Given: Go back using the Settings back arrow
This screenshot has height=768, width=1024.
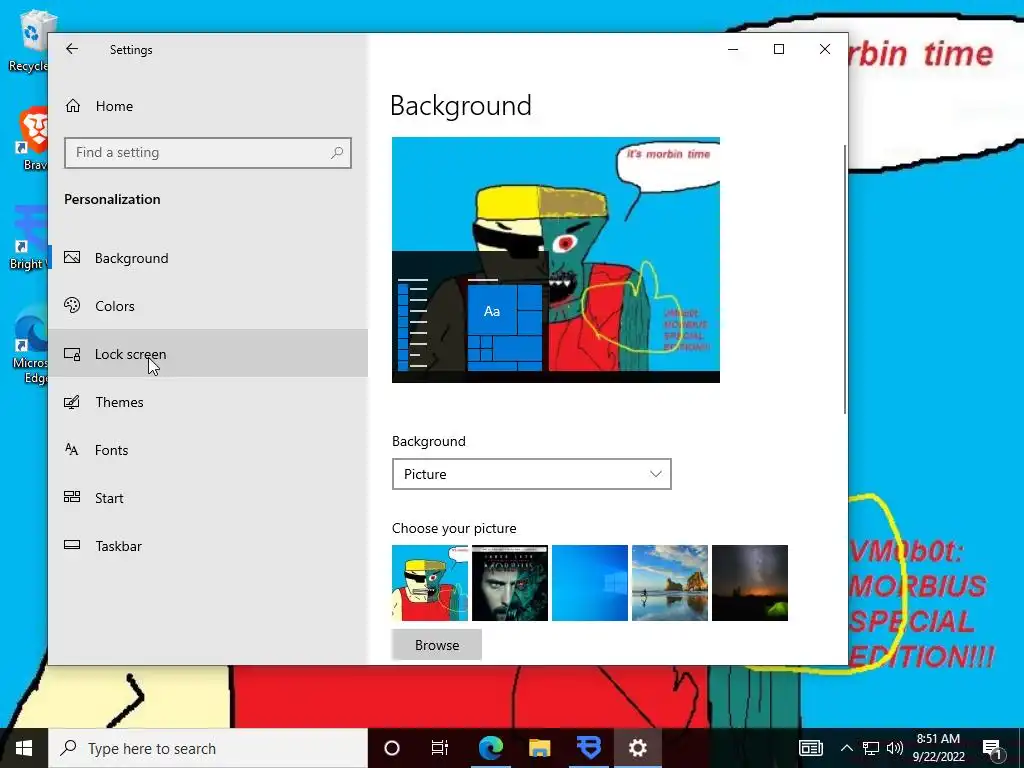Looking at the screenshot, I should point(72,49).
